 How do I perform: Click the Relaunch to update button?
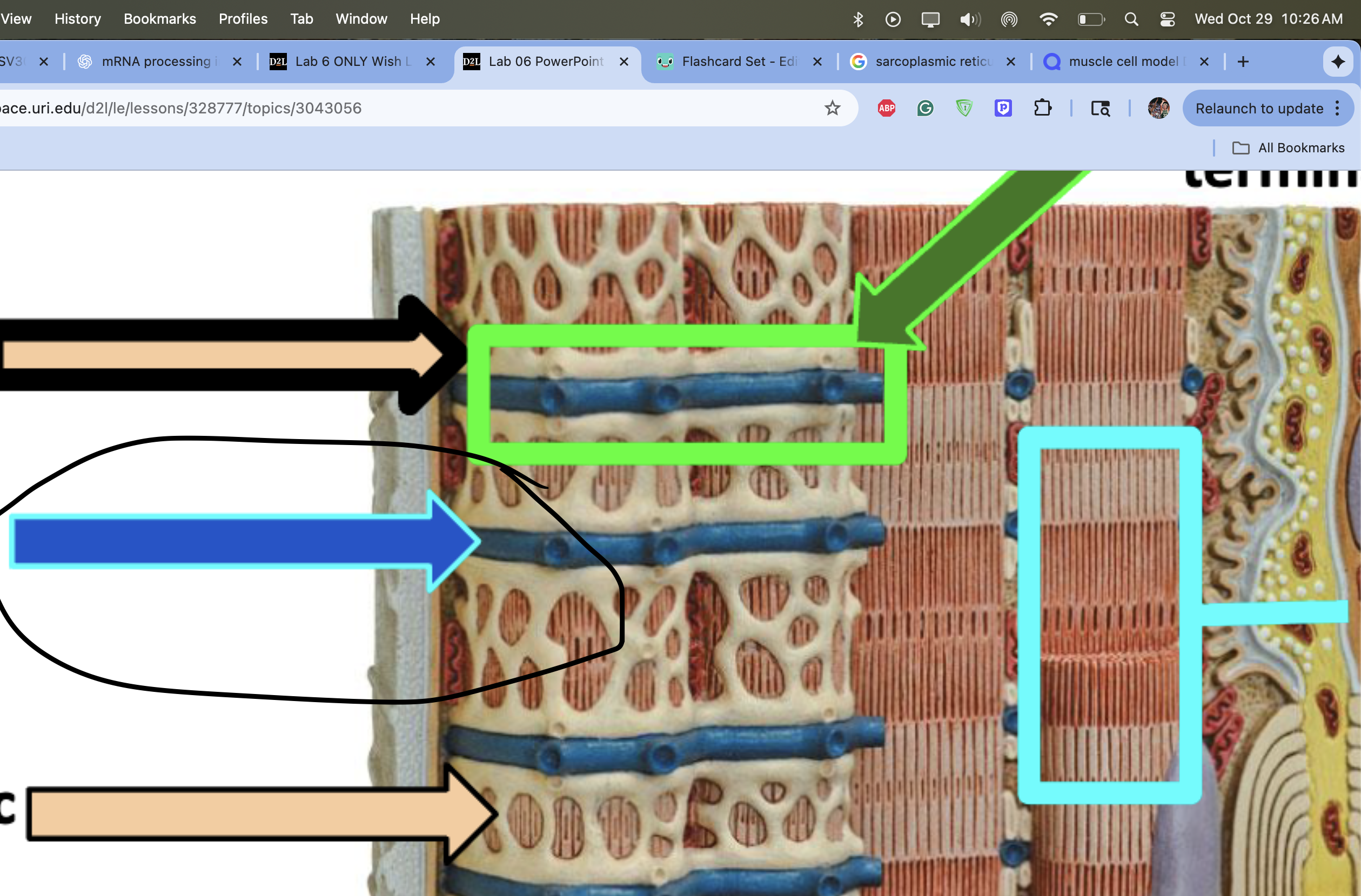point(1259,108)
